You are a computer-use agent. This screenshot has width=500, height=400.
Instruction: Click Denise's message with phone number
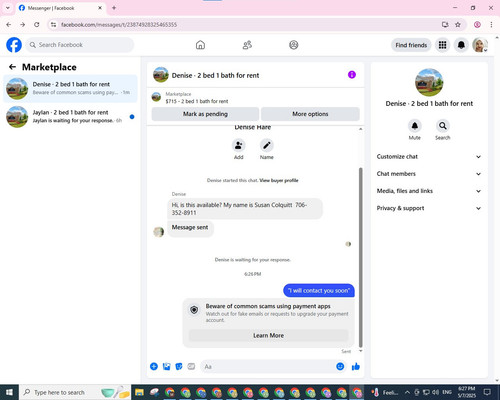coord(245,209)
